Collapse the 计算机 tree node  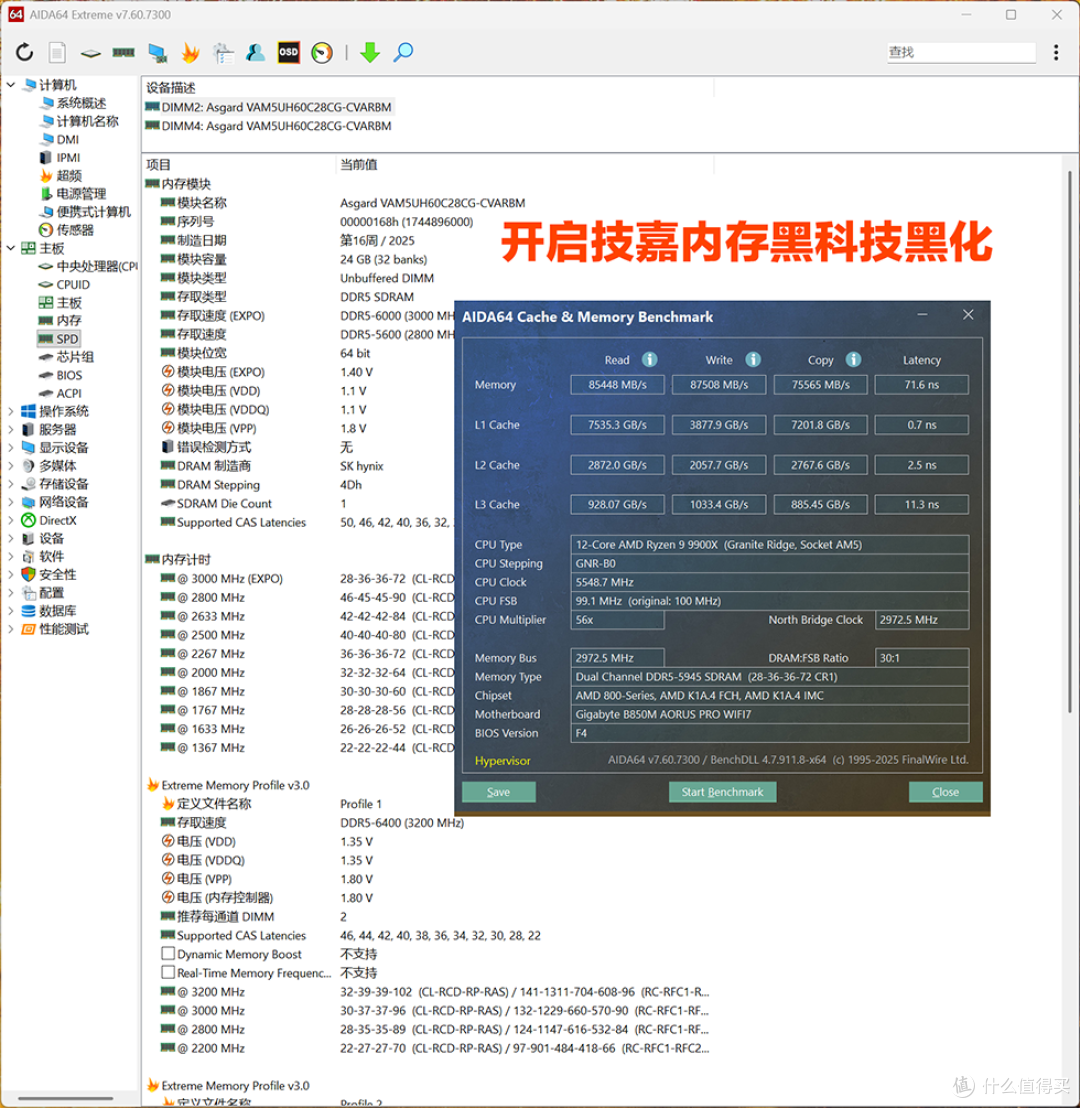(11, 85)
